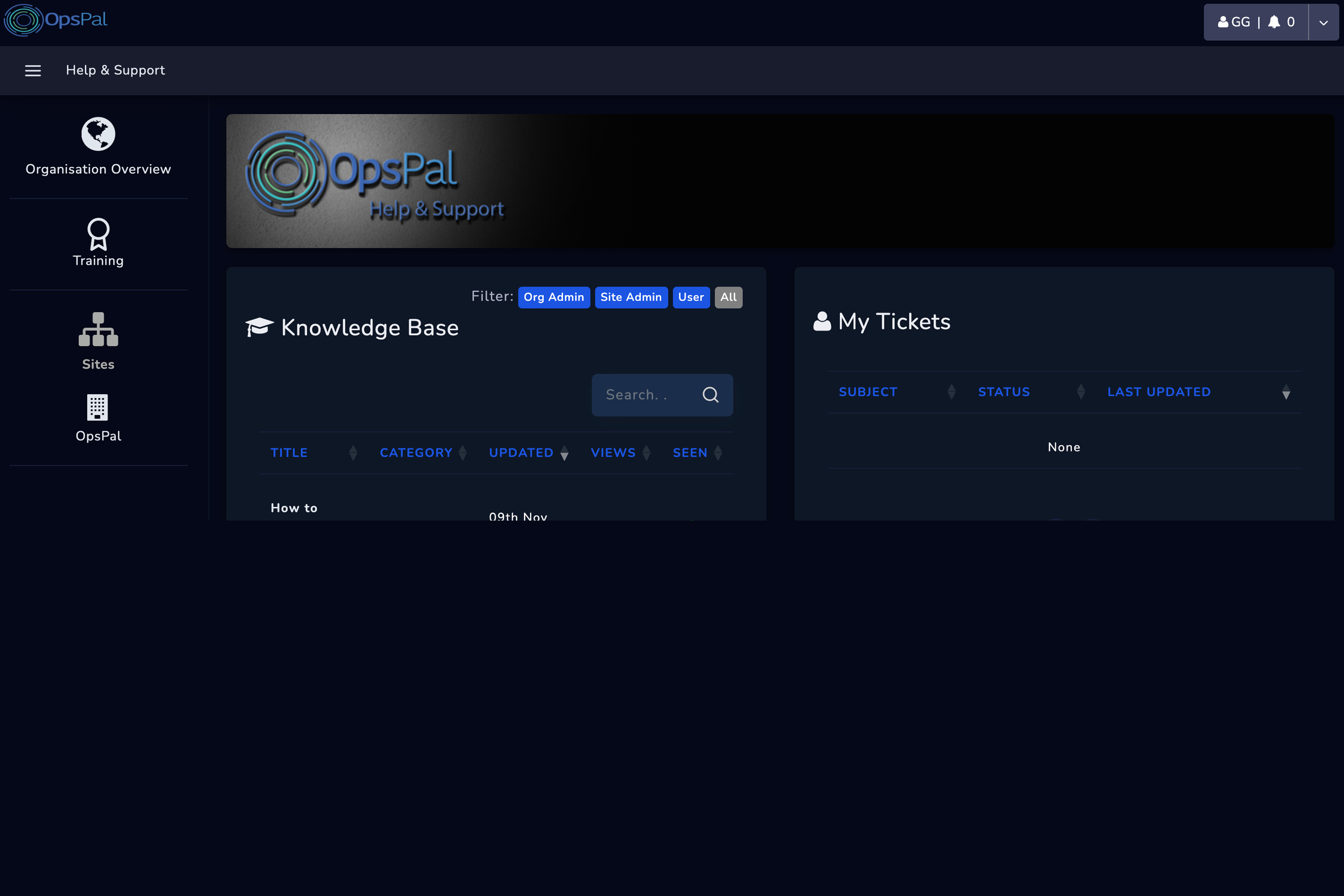Open the hamburger navigation menu
This screenshot has width=1344, height=896.
point(33,70)
